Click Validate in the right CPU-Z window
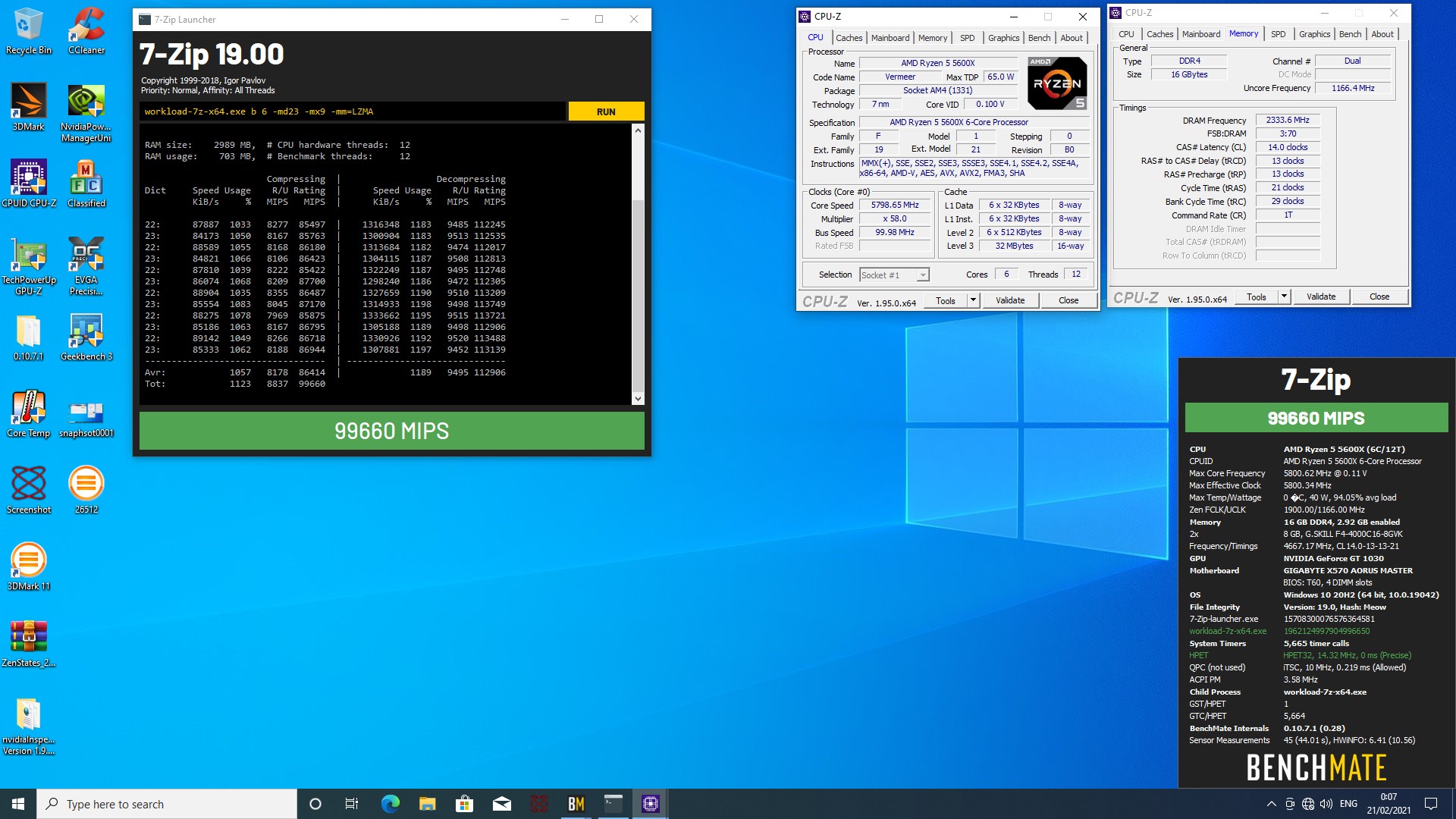Screen dimensions: 1456x819 pyautogui.click(x=1320, y=297)
